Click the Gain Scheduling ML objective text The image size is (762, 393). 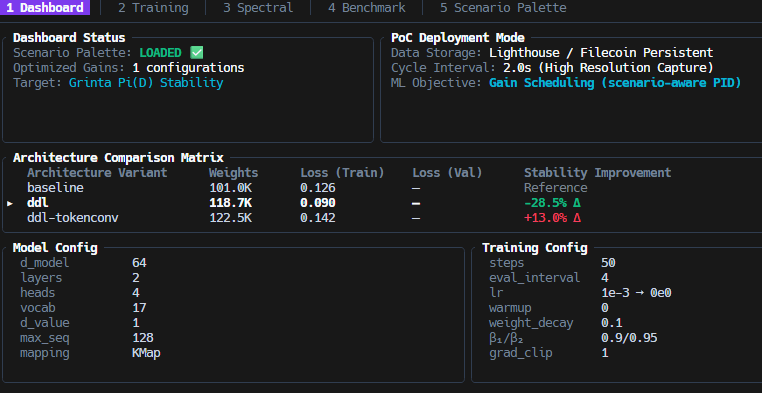[x=615, y=83]
